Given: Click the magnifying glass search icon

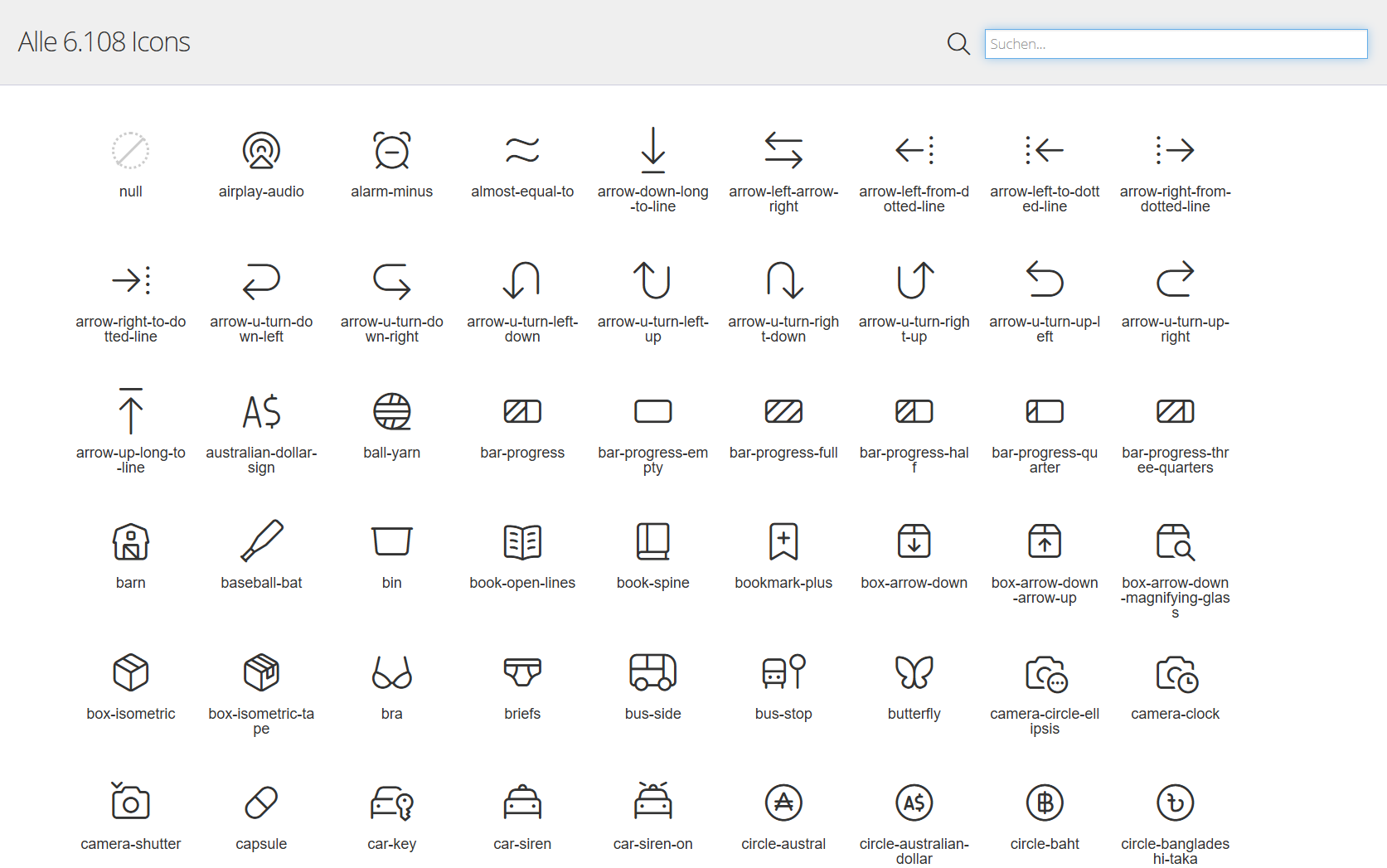Looking at the screenshot, I should [958, 44].
